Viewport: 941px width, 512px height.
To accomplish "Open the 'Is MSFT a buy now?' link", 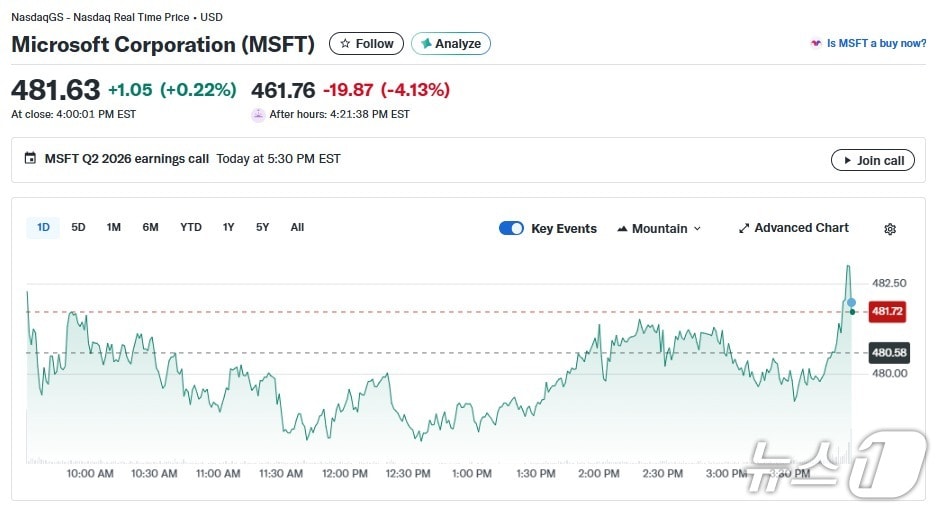I will 876,44.
